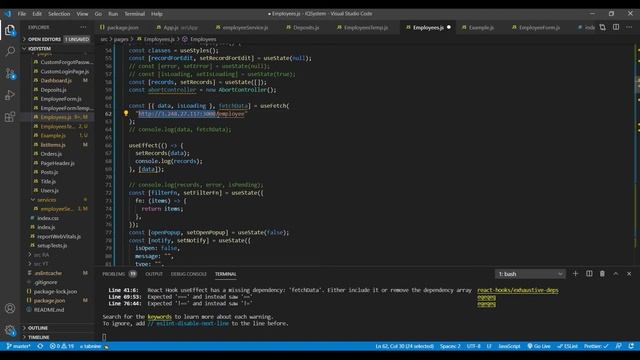Open the Selection menu
The height and width of the screenshot is (360, 640).
tap(59, 13)
